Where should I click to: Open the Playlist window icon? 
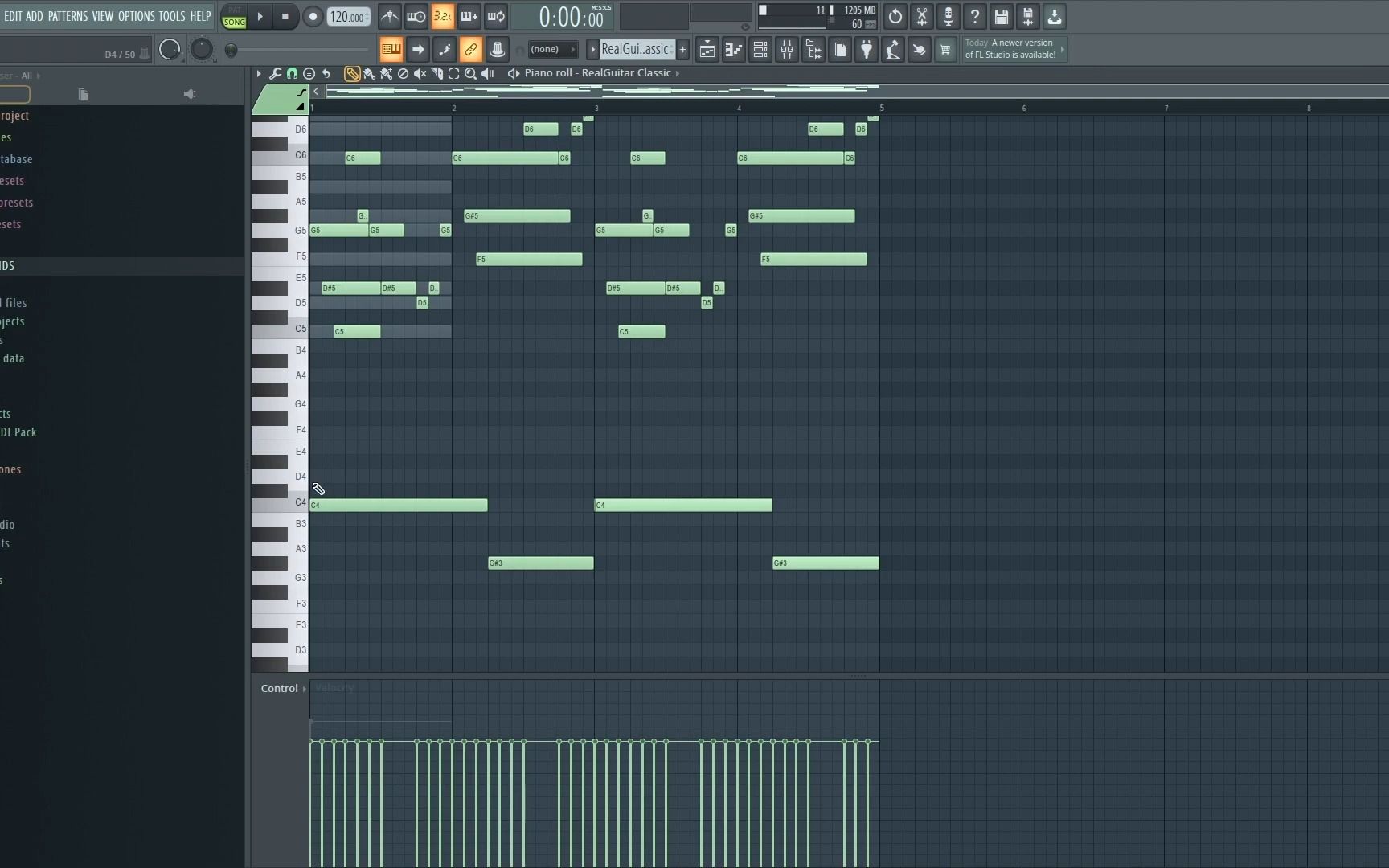[707, 50]
